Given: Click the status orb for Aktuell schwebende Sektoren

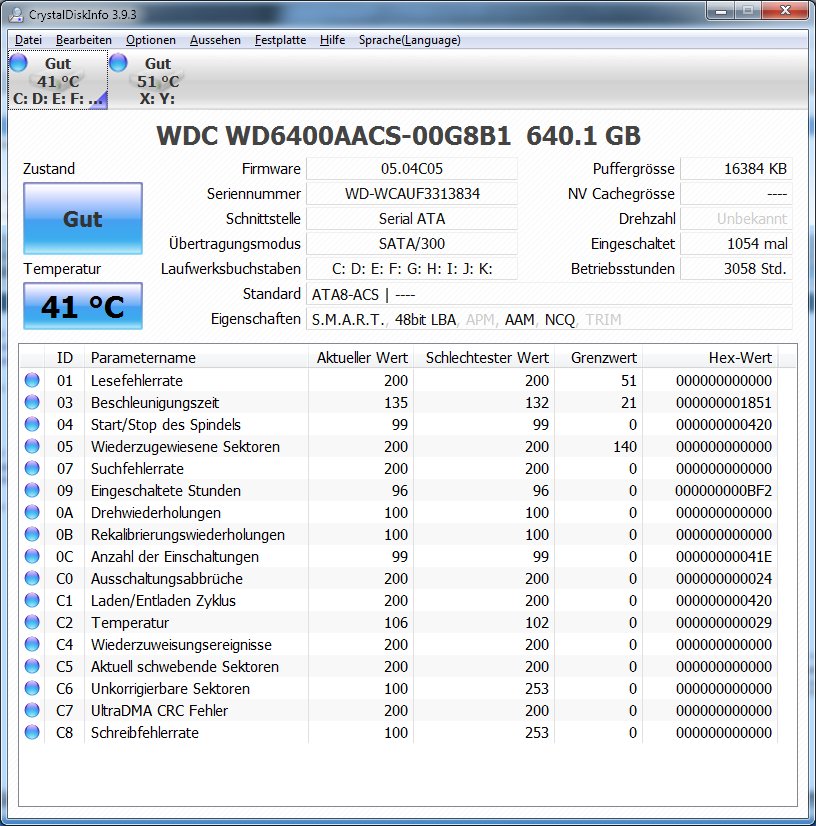Looking at the screenshot, I should click(x=32, y=666).
